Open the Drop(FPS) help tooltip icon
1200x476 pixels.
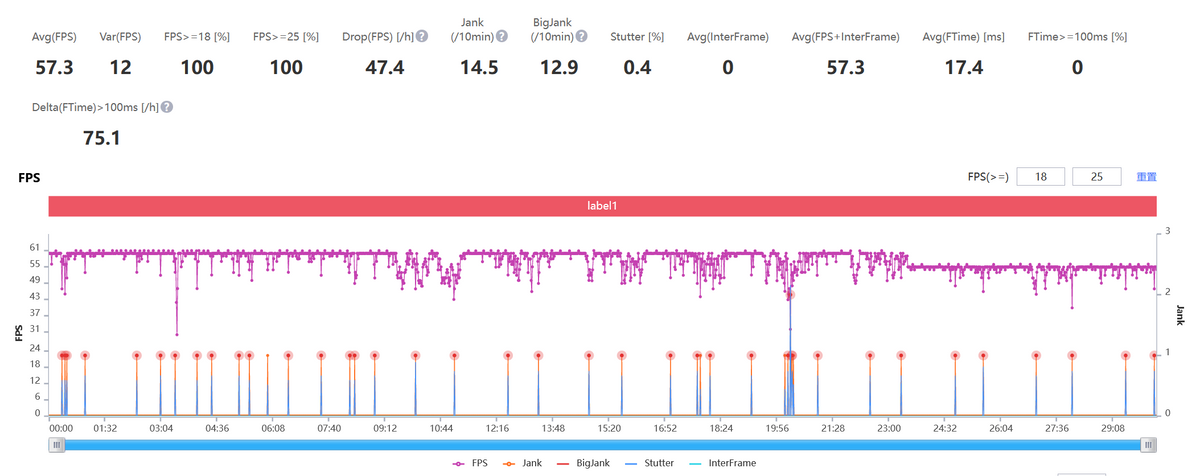coord(423,36)
